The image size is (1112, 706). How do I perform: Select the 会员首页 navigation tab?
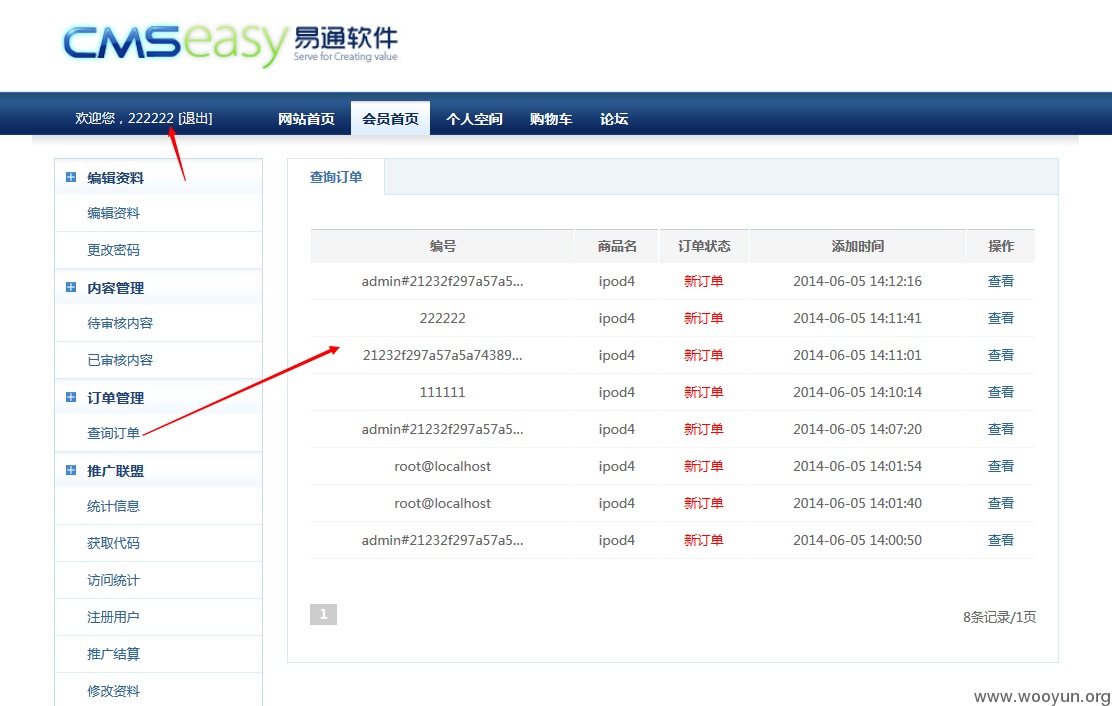click(390, 118)
